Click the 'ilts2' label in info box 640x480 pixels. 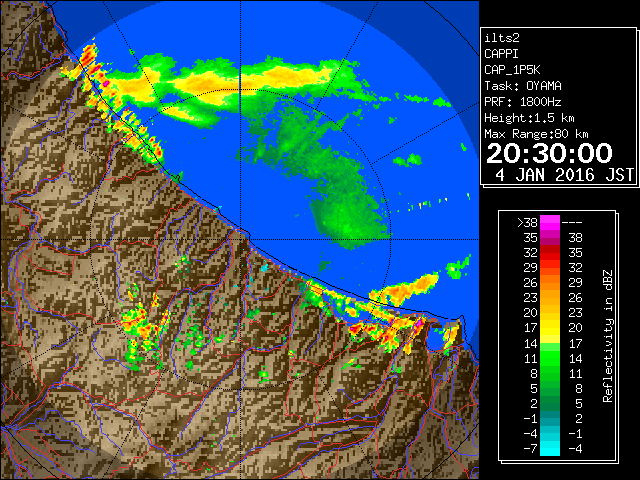point(502,38)
